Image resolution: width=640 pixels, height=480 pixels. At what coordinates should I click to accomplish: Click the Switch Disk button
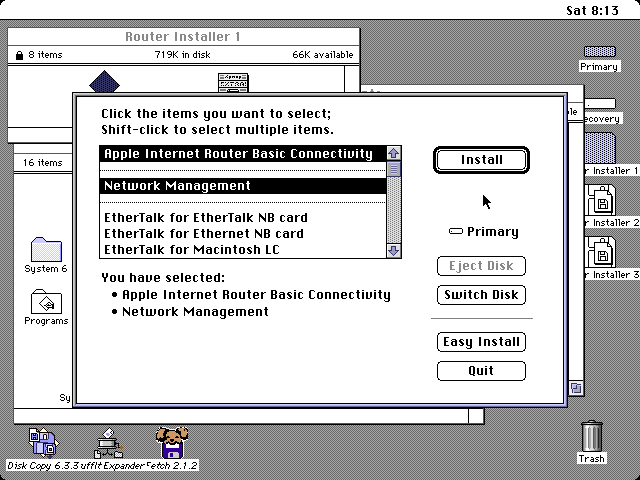pyautogui.click(x=481, y=295)
